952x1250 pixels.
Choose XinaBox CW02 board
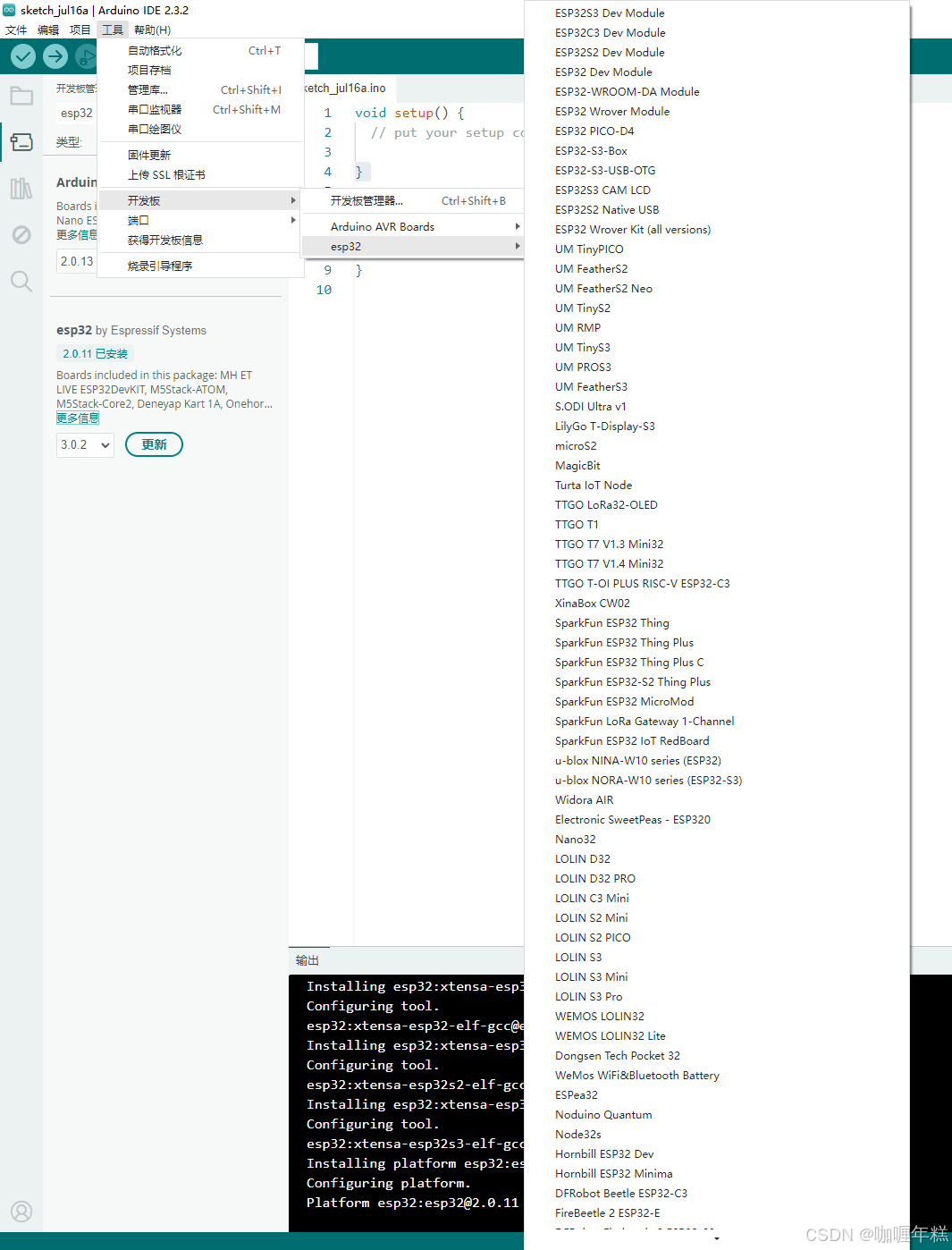coord(717,604)
